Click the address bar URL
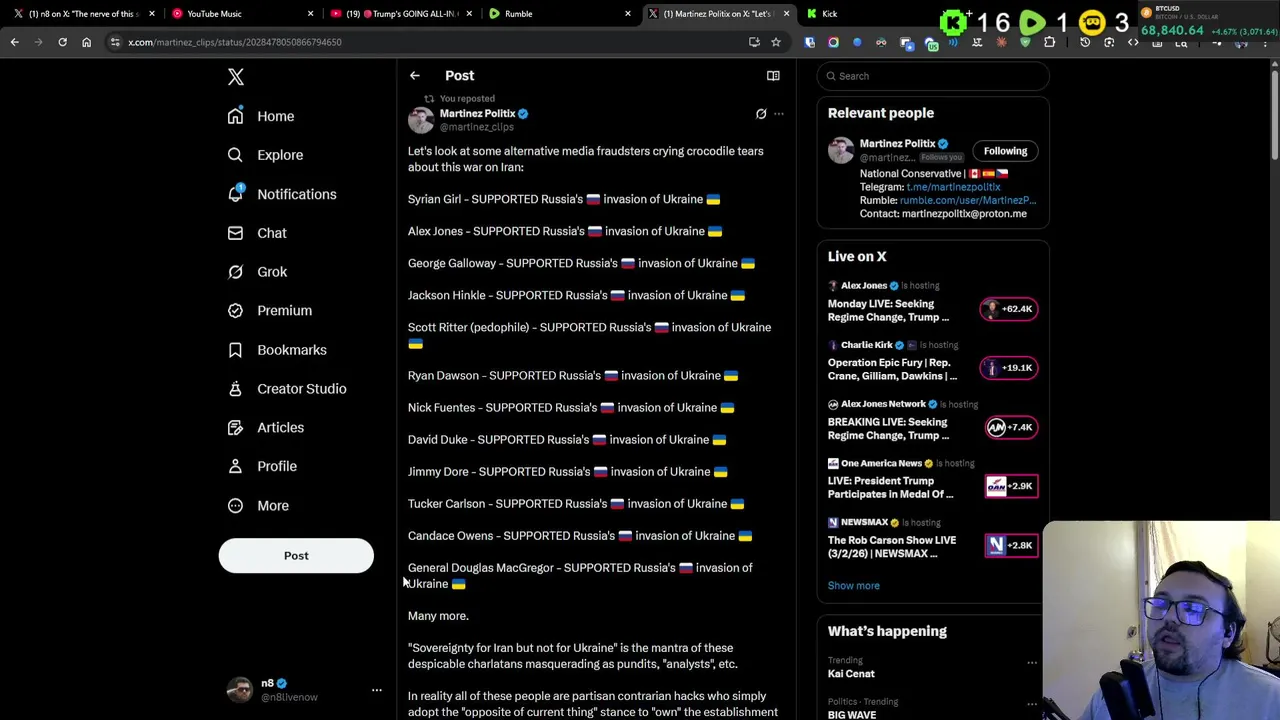Viewport: 1280px width, 720px height. tap(235, 42)
